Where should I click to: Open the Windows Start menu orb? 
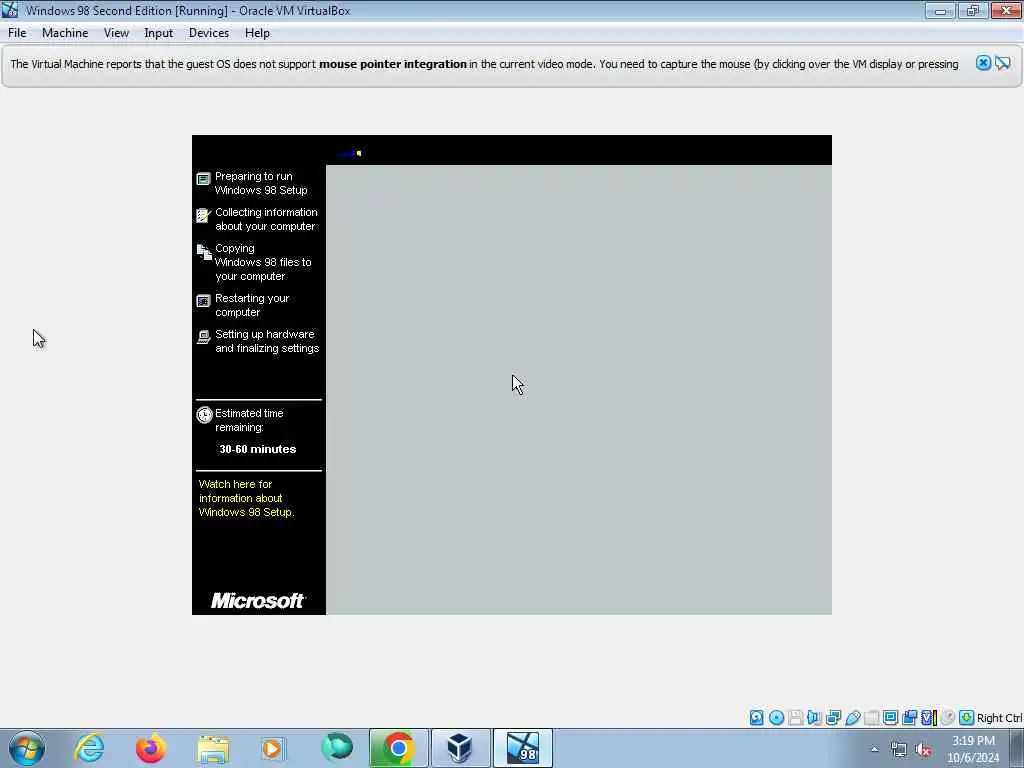point(27,748)
